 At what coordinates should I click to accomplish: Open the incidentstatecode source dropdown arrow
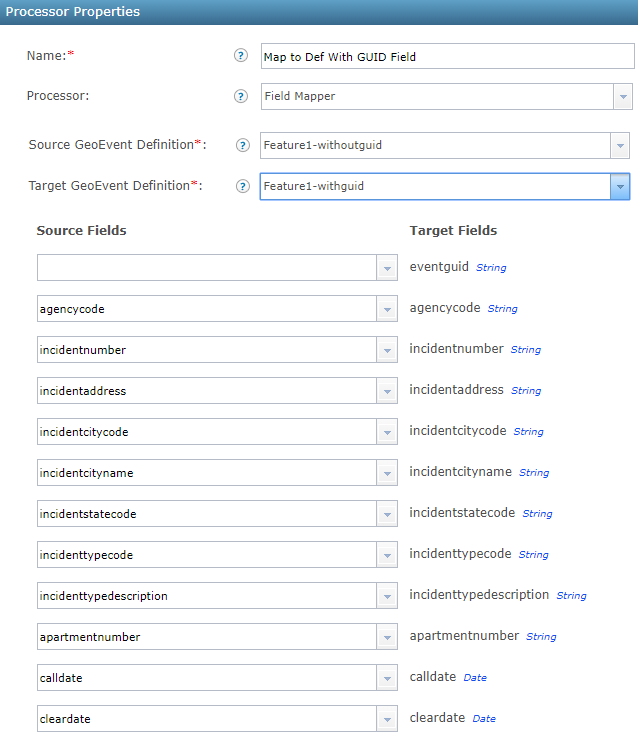coord(387,514)
